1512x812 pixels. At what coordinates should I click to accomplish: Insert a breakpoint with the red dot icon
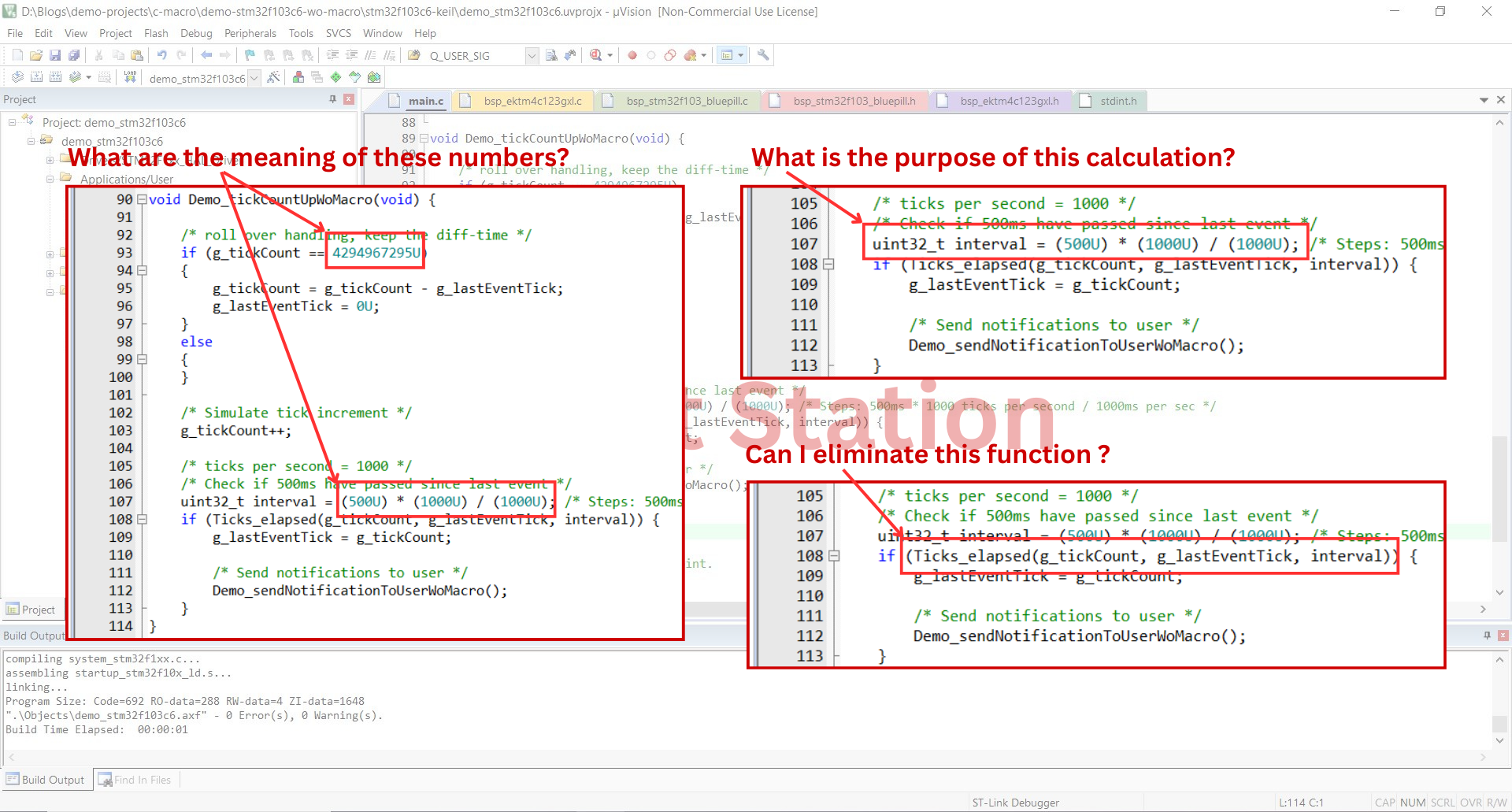pyautogui.click(x=632, y=55)
